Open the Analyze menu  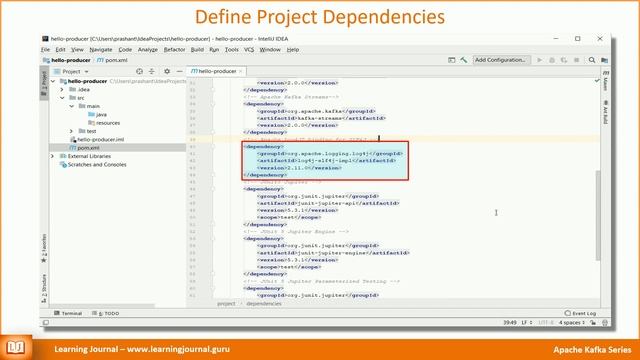(148, 49)
